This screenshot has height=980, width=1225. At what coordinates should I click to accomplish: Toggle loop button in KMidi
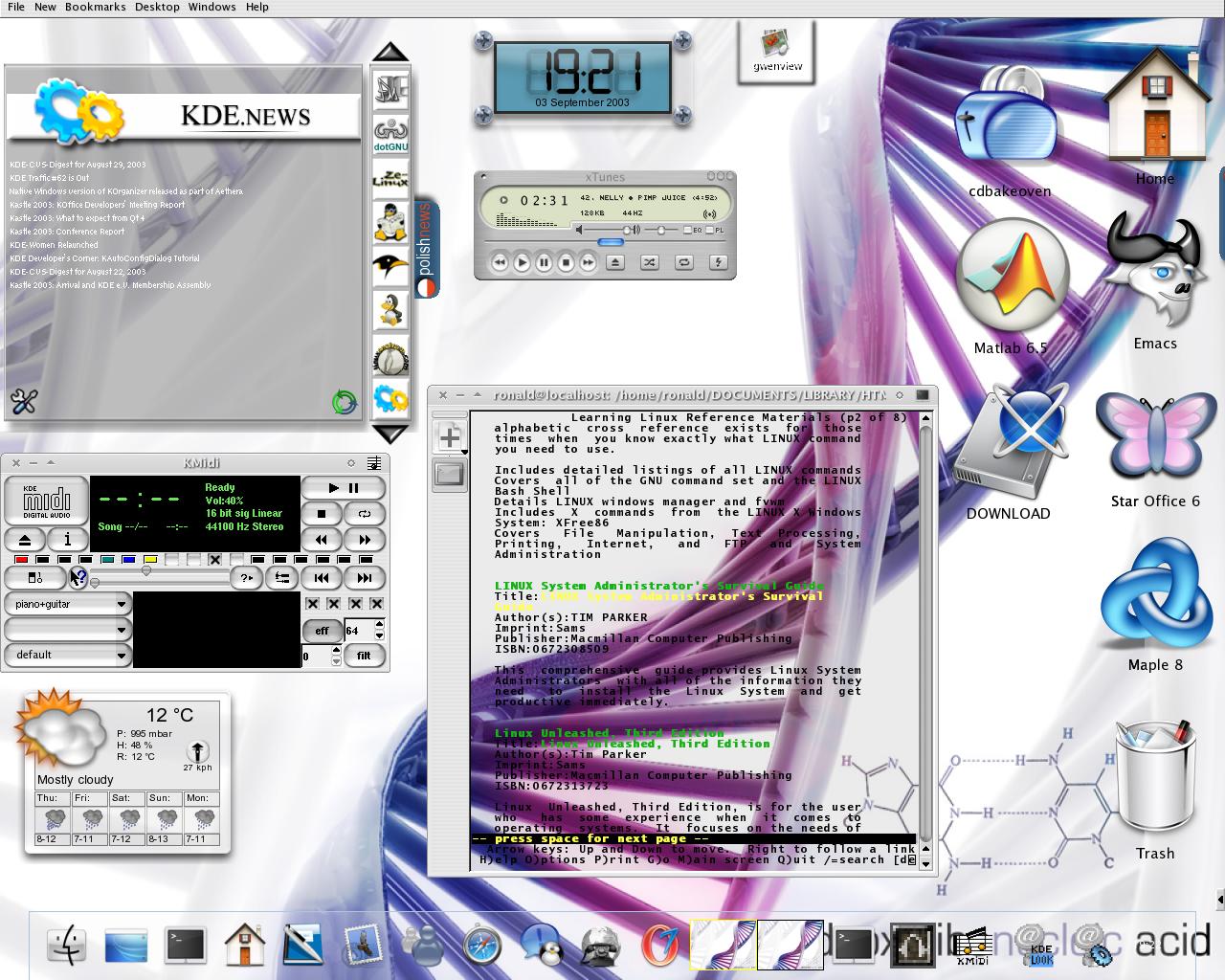365,514
